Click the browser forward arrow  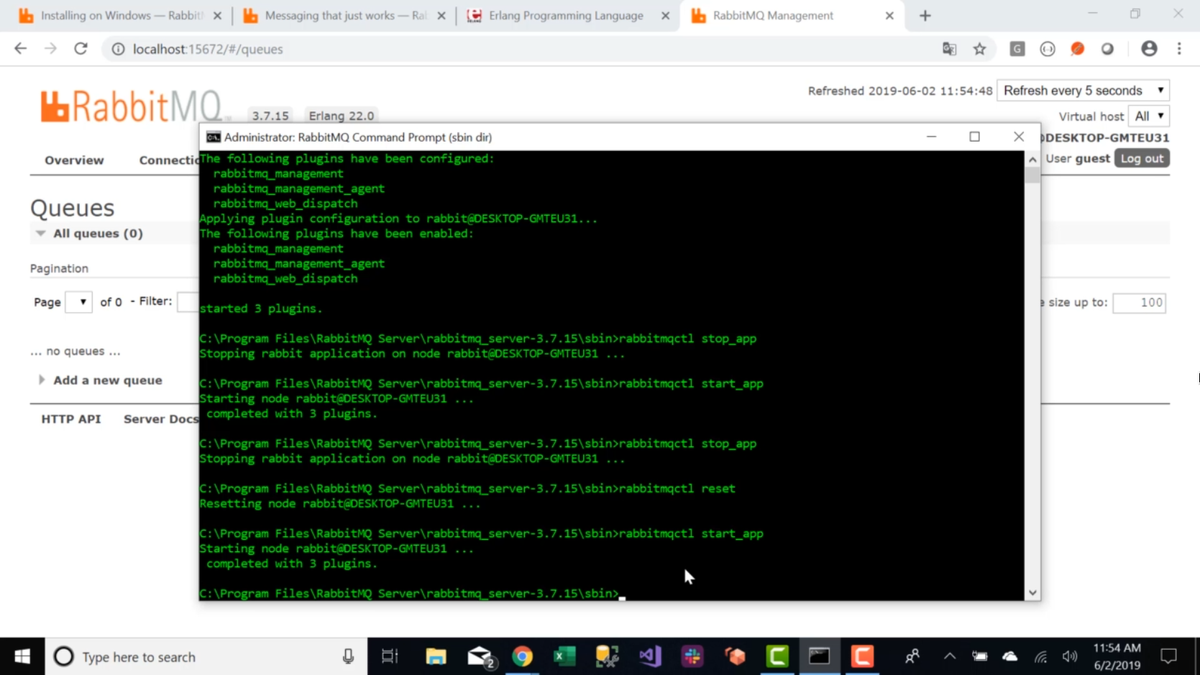[50, 49]
